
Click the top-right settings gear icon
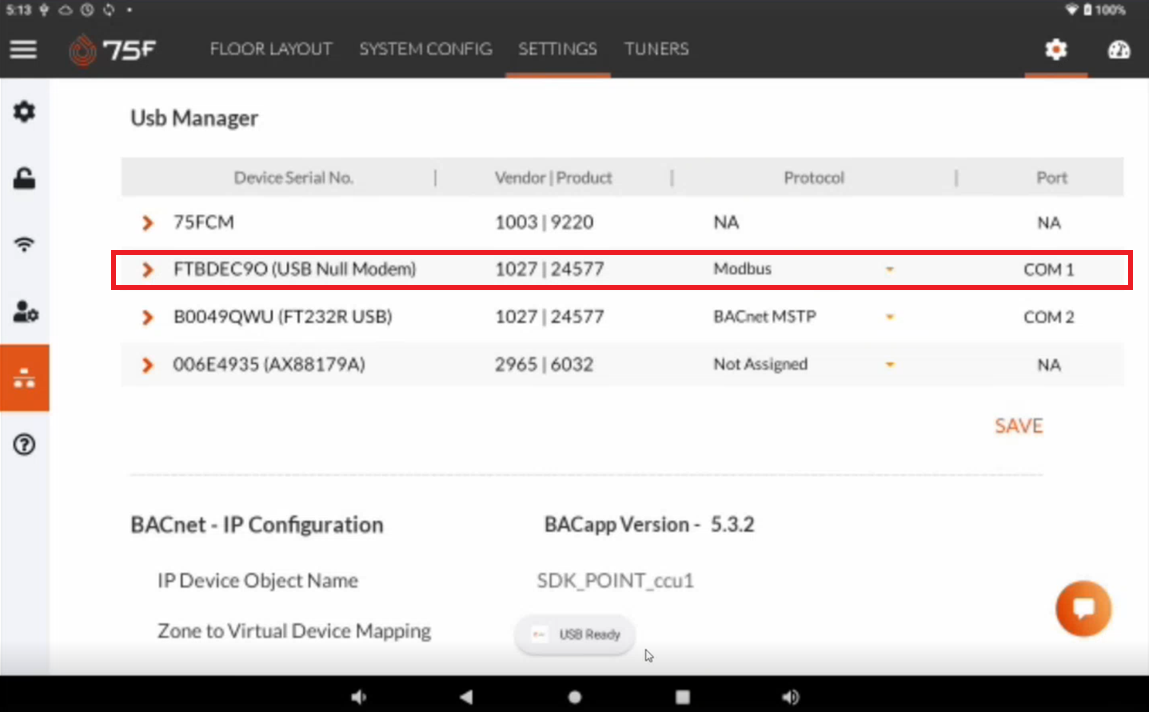[1056, 49]
